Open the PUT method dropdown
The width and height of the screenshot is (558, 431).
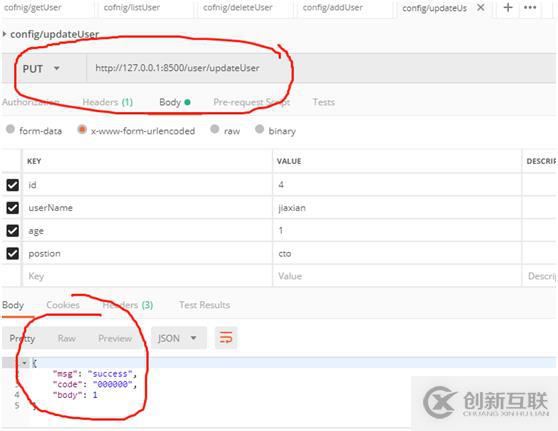[41, 68]
